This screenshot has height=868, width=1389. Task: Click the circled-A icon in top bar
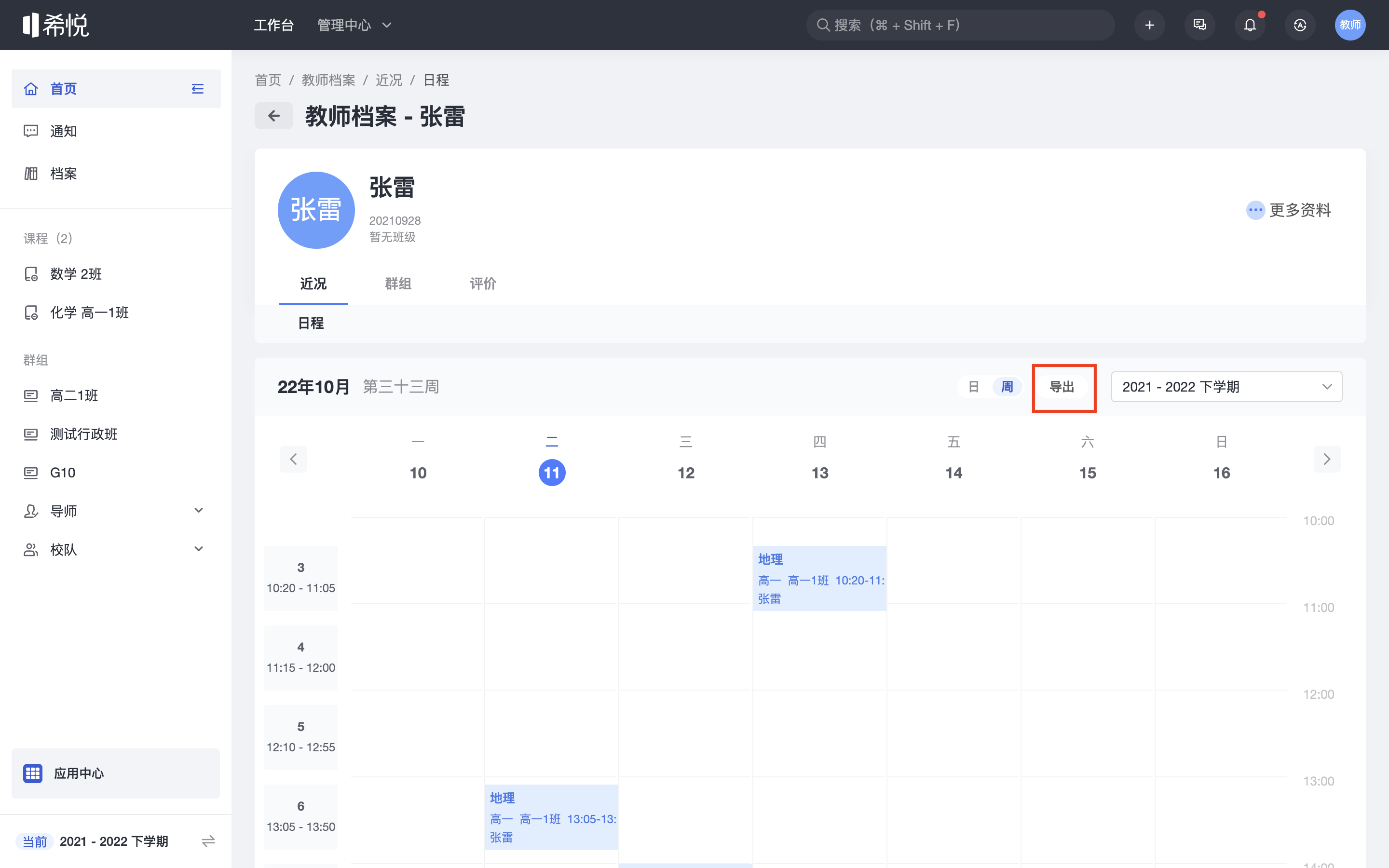[1300, 25]
